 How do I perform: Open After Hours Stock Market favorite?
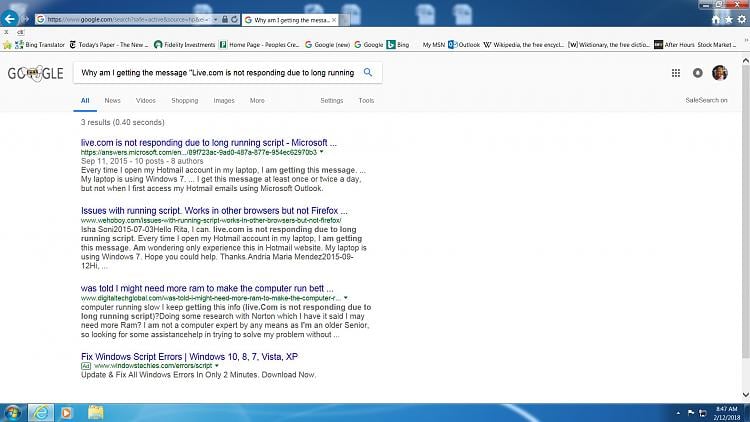pos(695,44)
